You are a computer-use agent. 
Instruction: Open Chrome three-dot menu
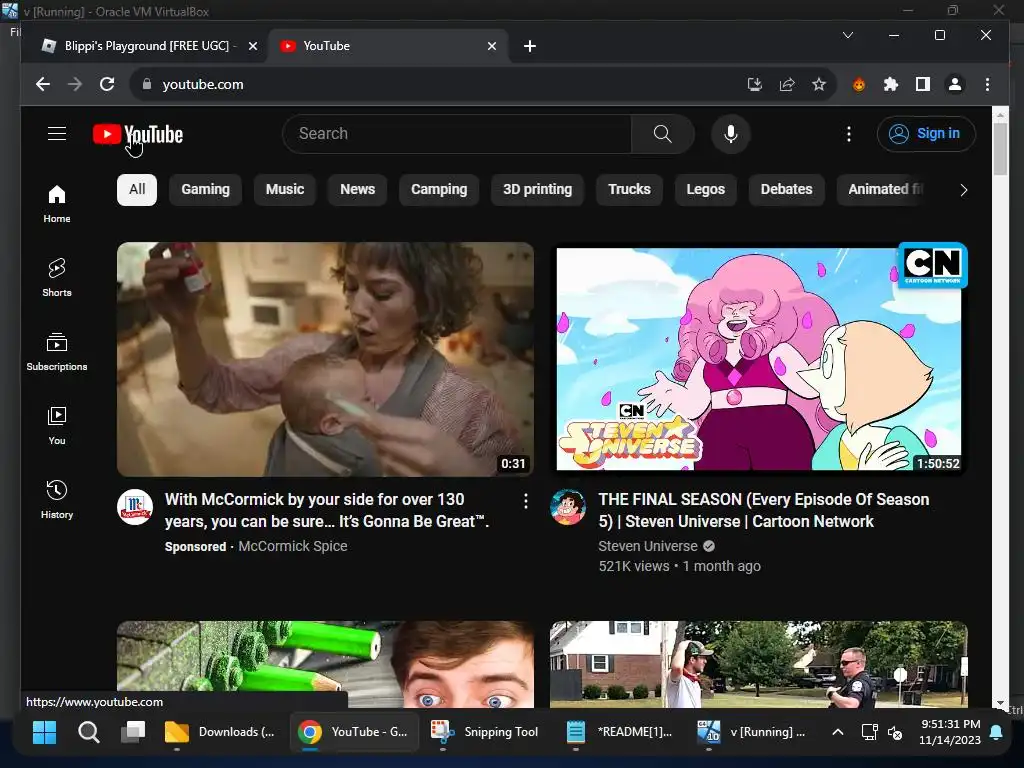click(987, 84)
